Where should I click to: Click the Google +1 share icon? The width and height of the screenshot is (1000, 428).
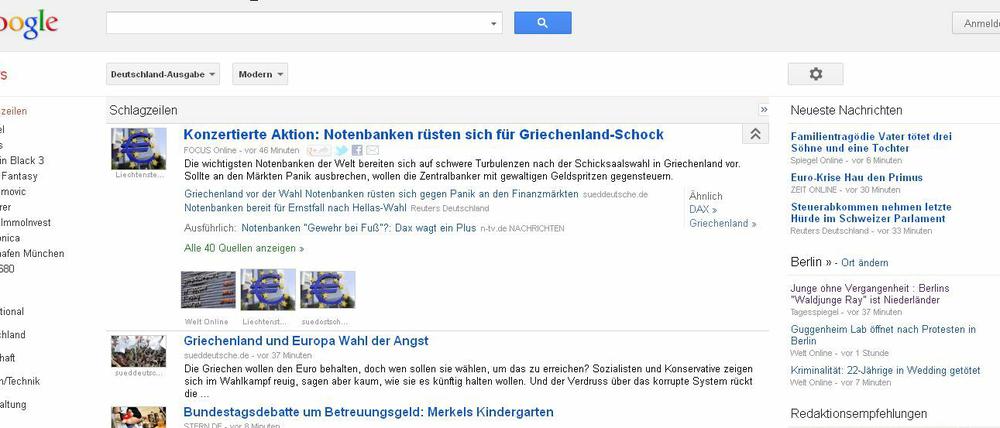318,151
